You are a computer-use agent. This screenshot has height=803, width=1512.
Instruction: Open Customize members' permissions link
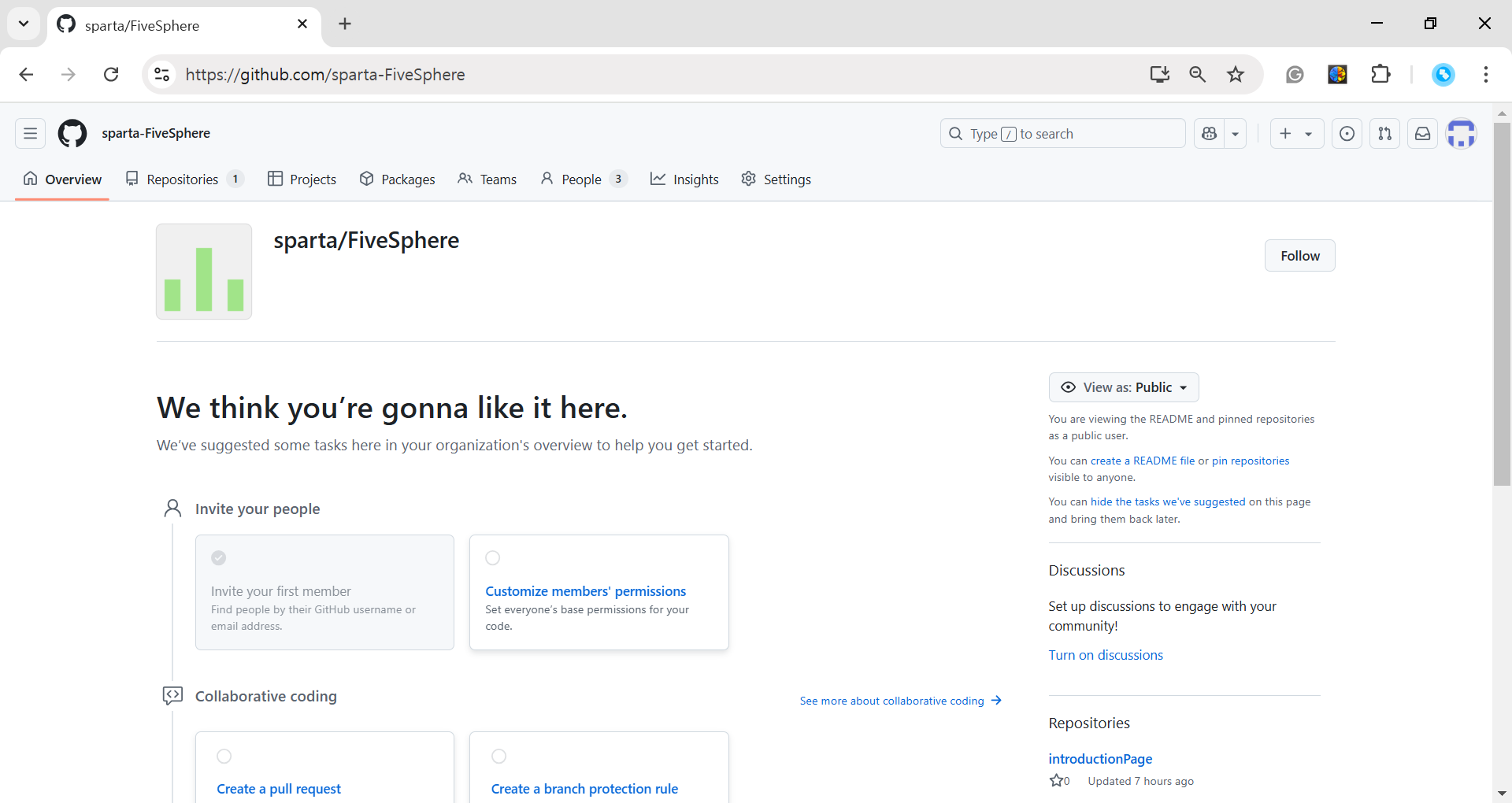click(x=585, y=591)
